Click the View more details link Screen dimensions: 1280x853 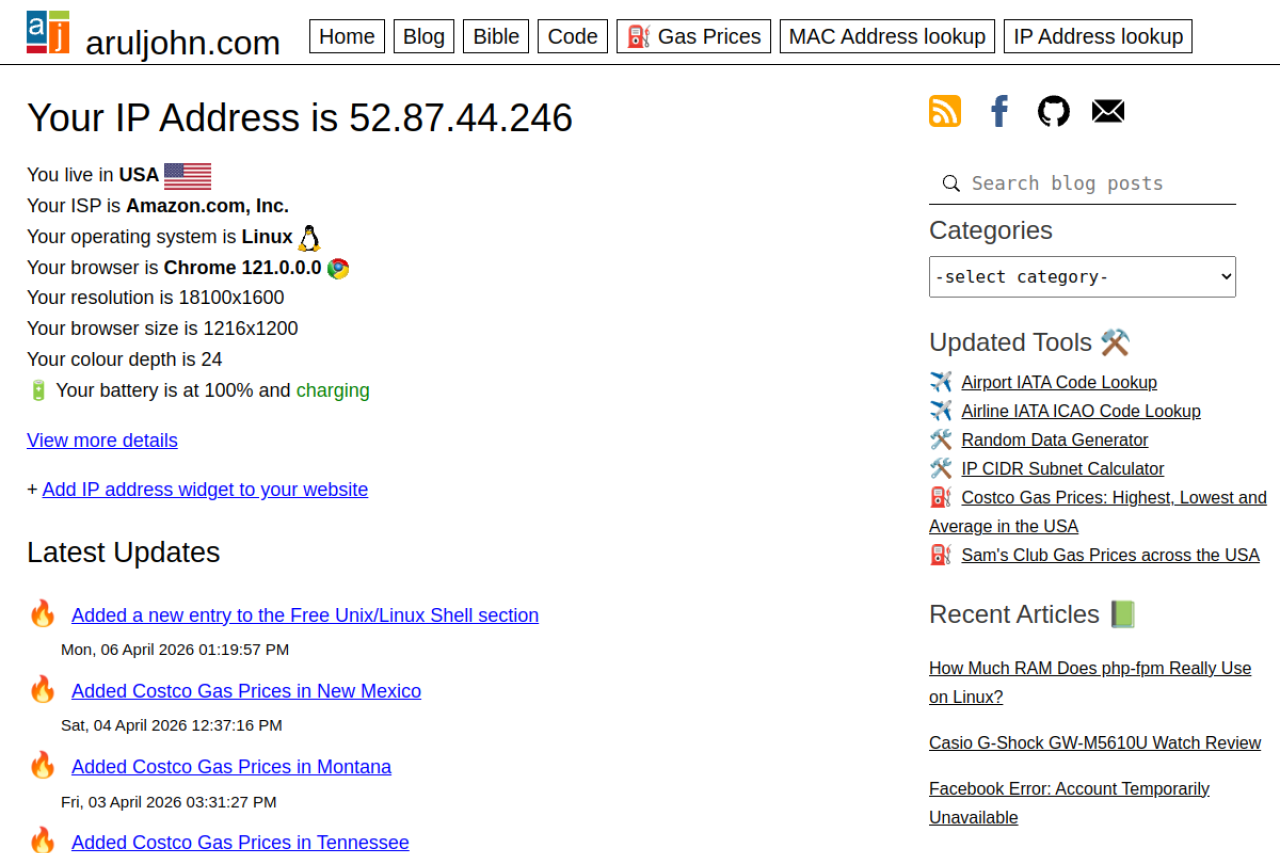point(102,440)
